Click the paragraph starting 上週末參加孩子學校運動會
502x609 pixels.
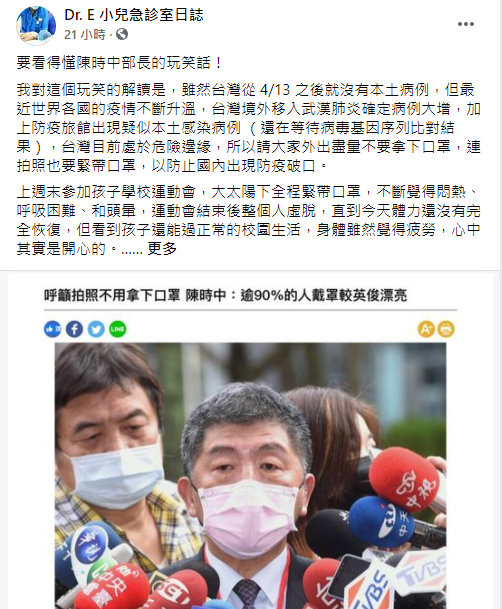pyautogui.click(x=248, y=220)
